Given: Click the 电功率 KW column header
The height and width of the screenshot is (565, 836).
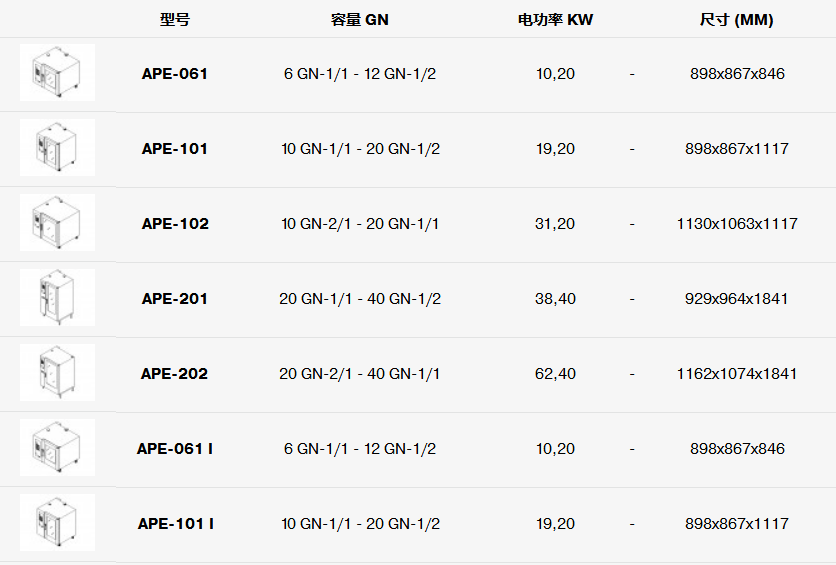Looking at the screenshot, I should (x=555, y=20).
